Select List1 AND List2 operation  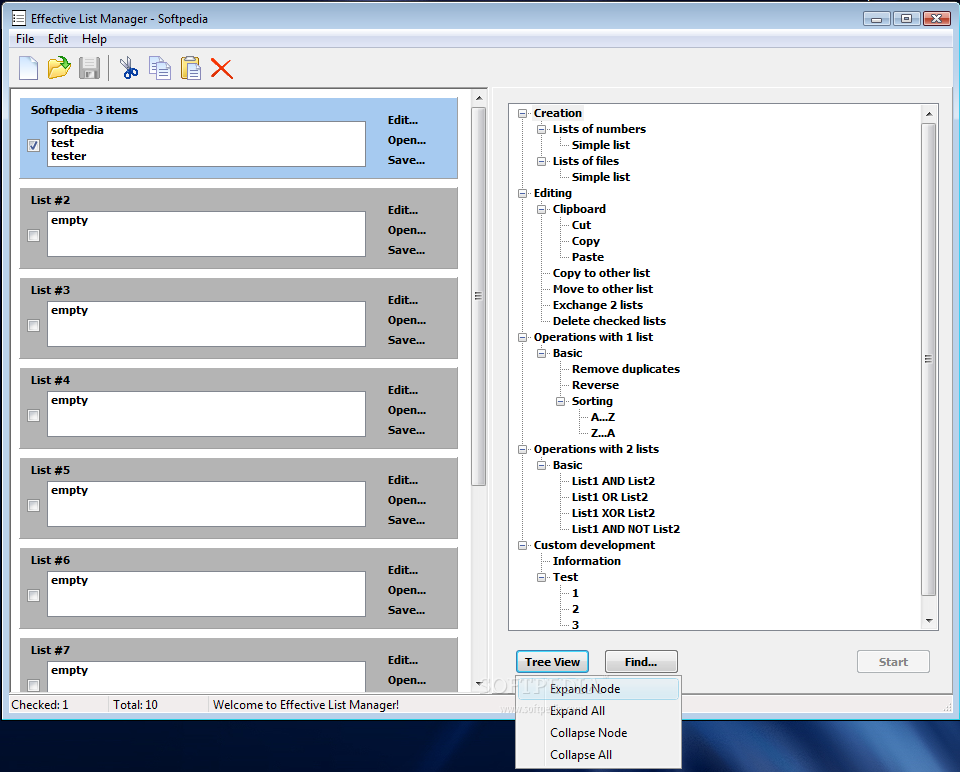613,481
